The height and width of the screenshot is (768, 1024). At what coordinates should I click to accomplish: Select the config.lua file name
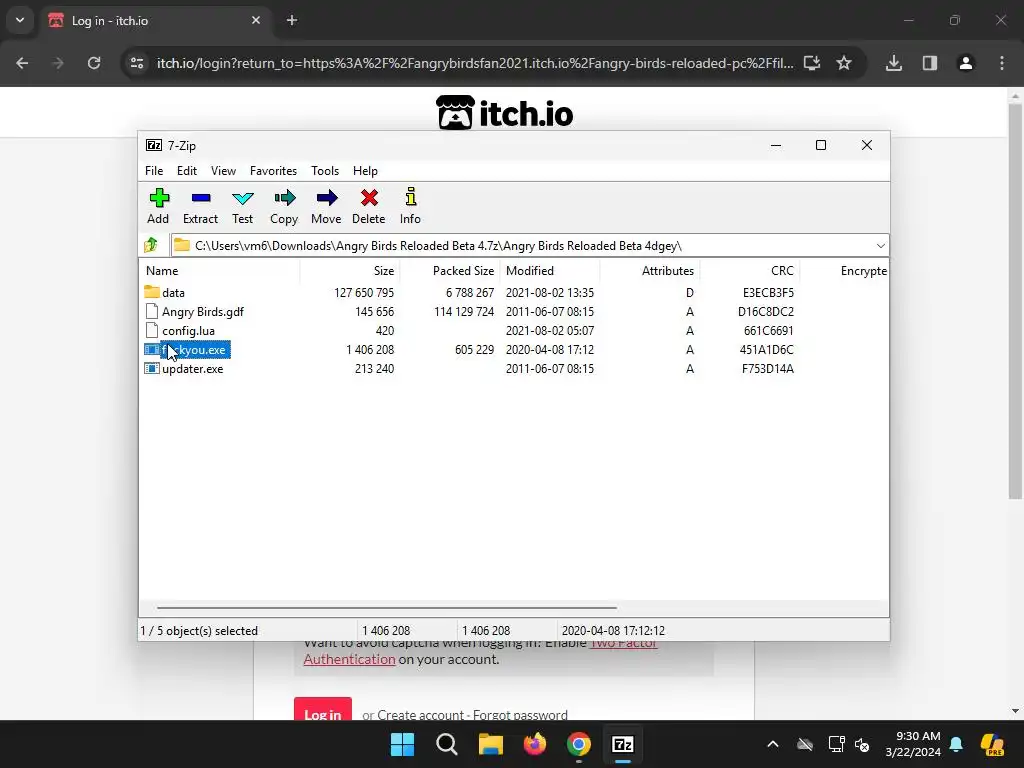[188, 330]
